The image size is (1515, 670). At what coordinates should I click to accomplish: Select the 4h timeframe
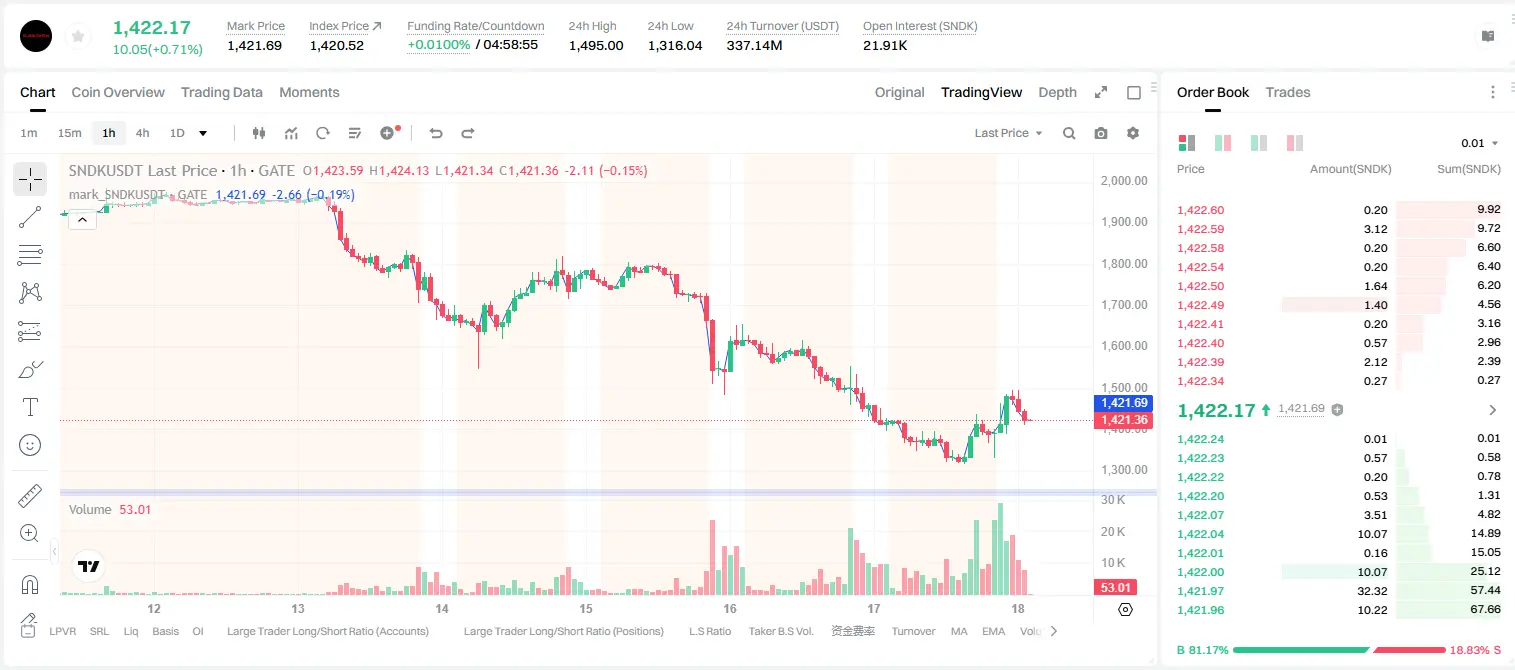point(142,133)
